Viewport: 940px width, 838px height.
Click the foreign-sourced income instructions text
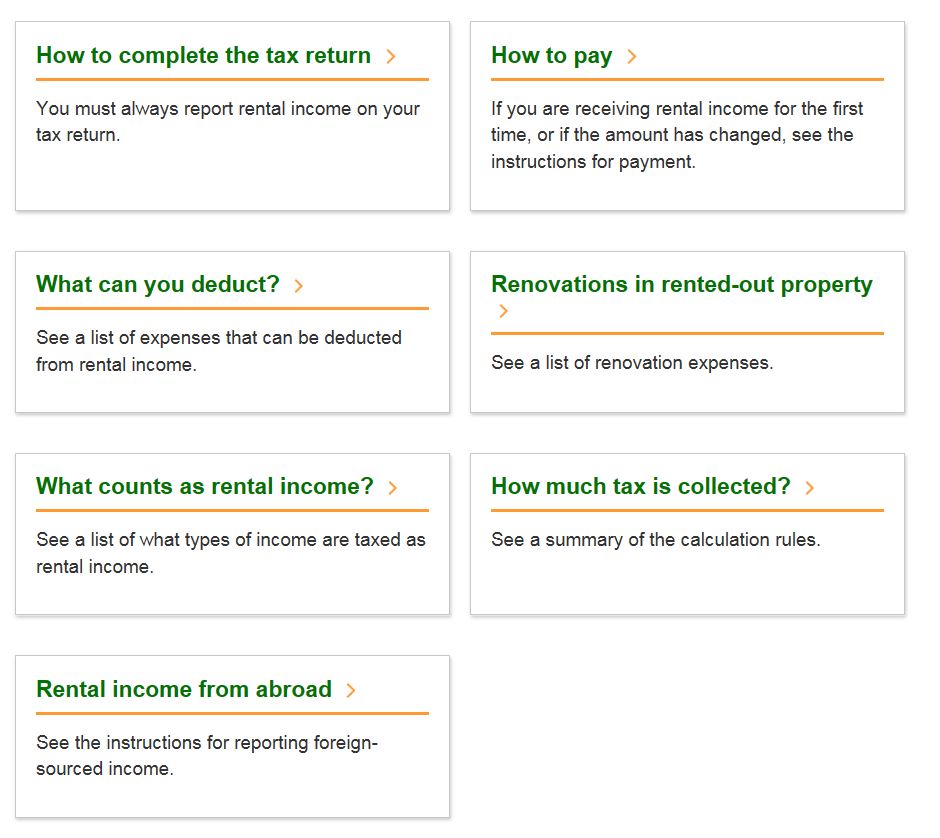point(206,756)
